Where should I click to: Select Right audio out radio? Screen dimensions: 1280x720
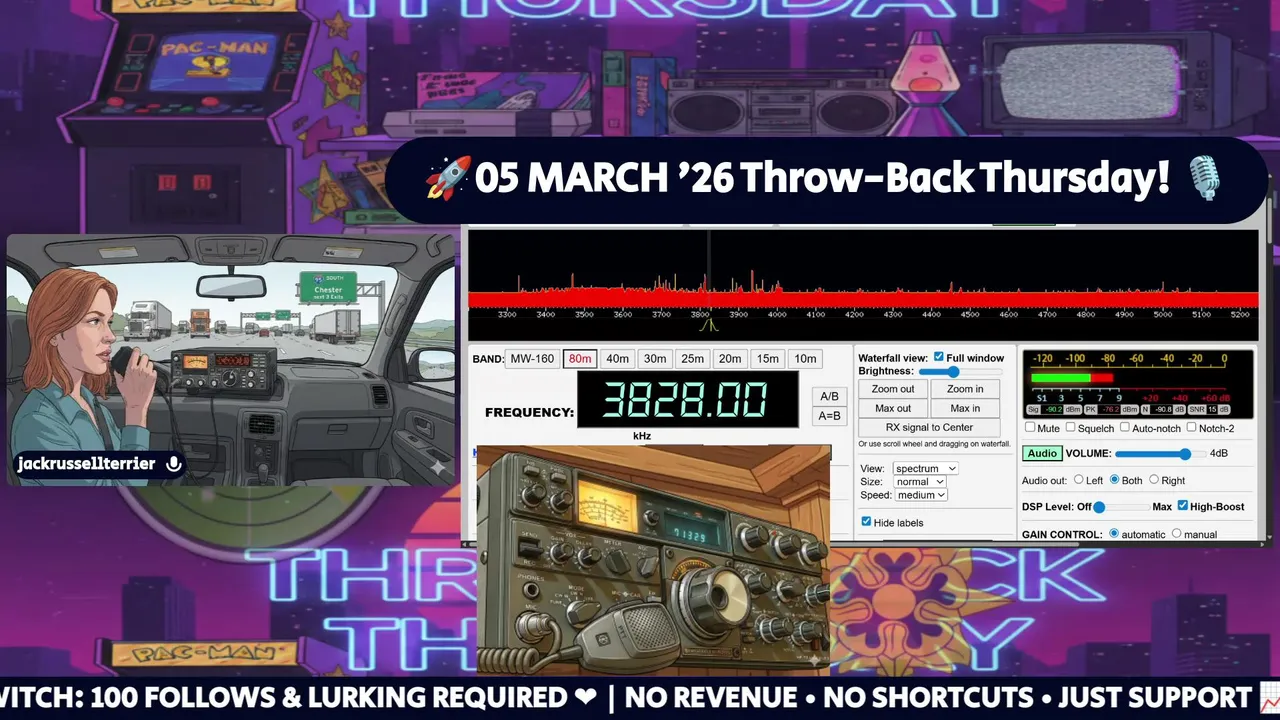pos(1154,480)
